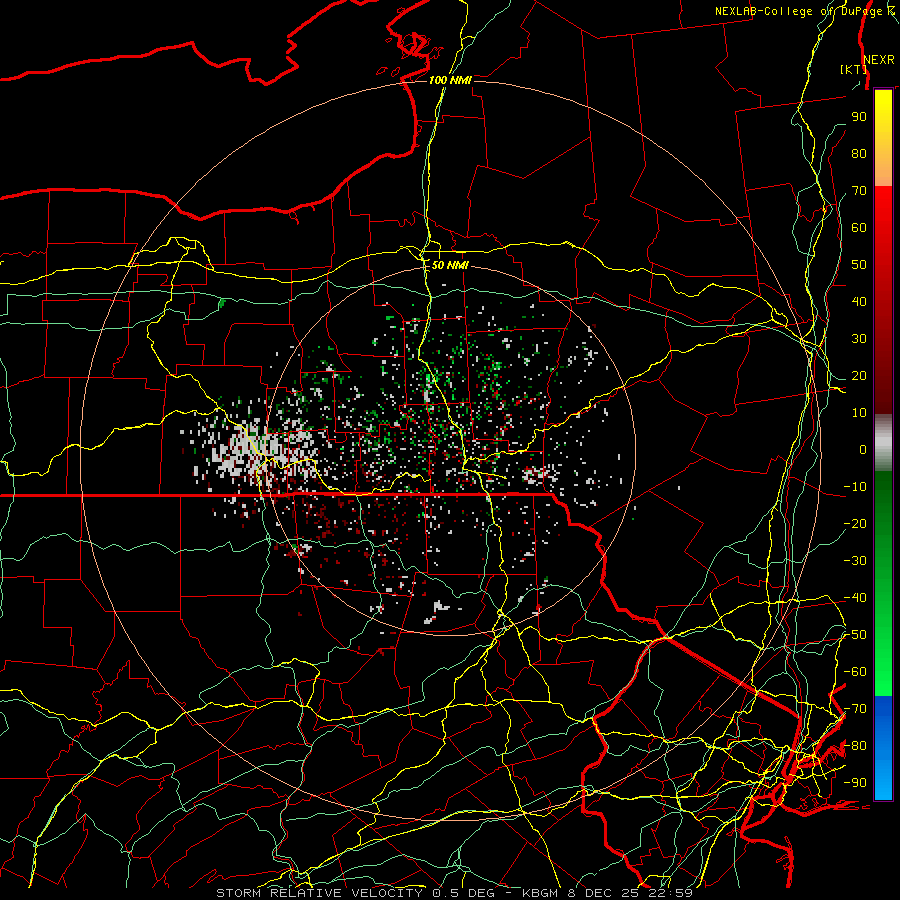
Task: Click the positive 90 scale label
Action: coord(859,117)
